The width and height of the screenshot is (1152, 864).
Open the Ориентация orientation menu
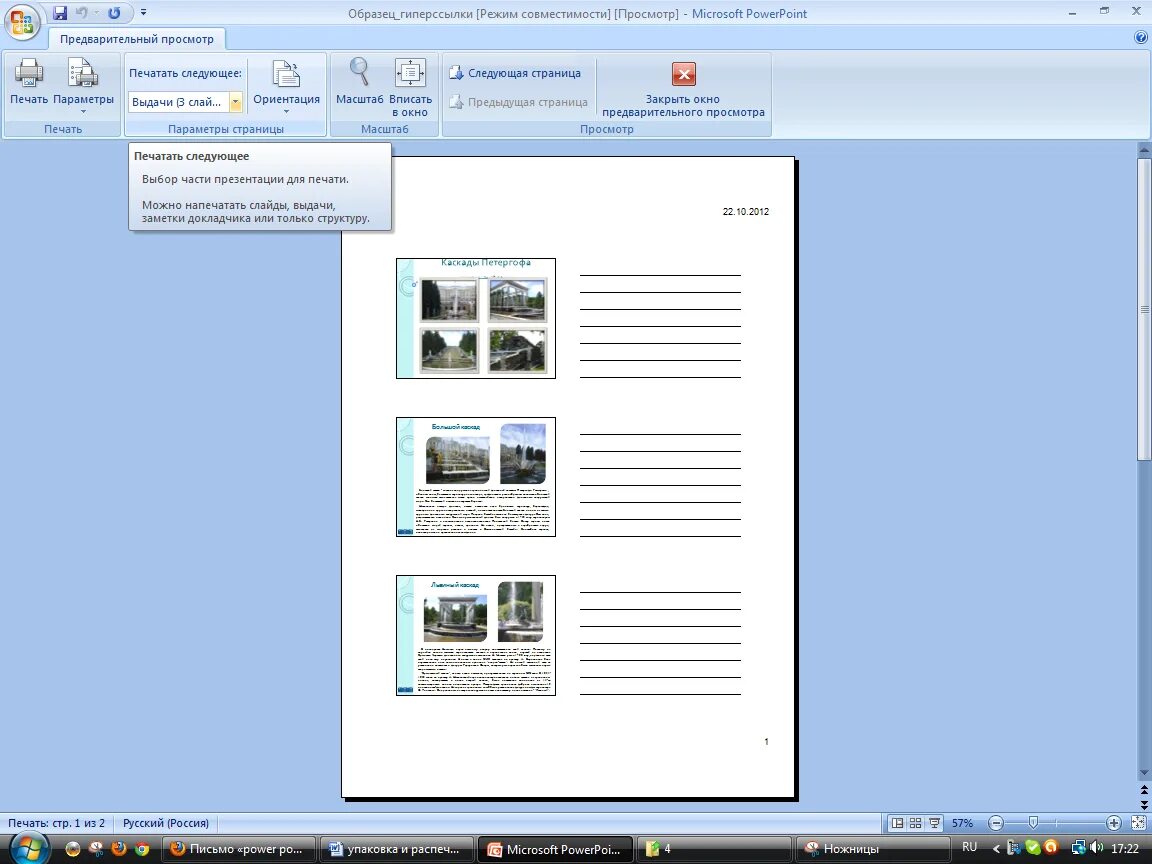[x=287, y=87]
